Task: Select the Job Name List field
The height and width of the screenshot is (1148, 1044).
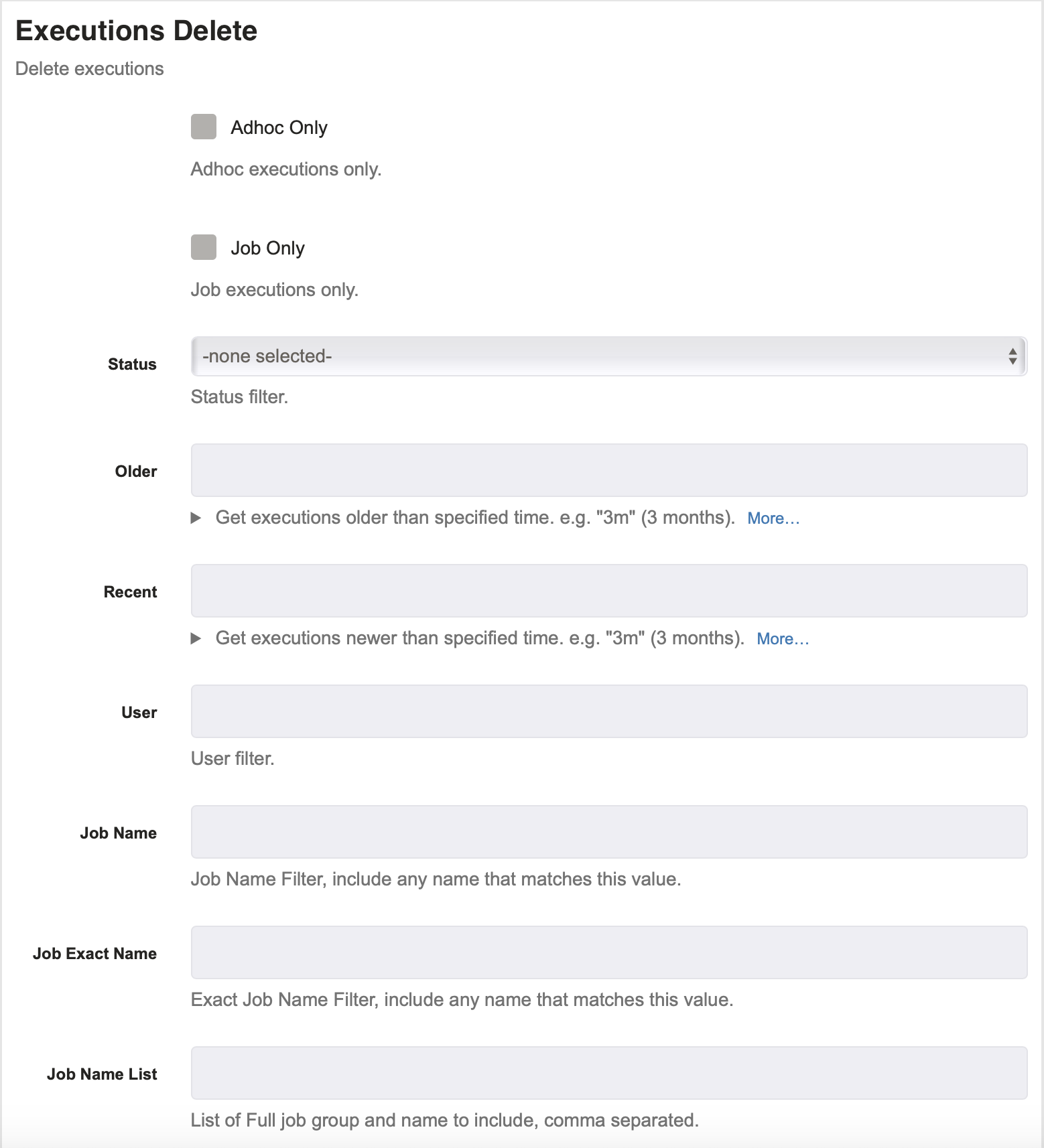Action: 609,1073
